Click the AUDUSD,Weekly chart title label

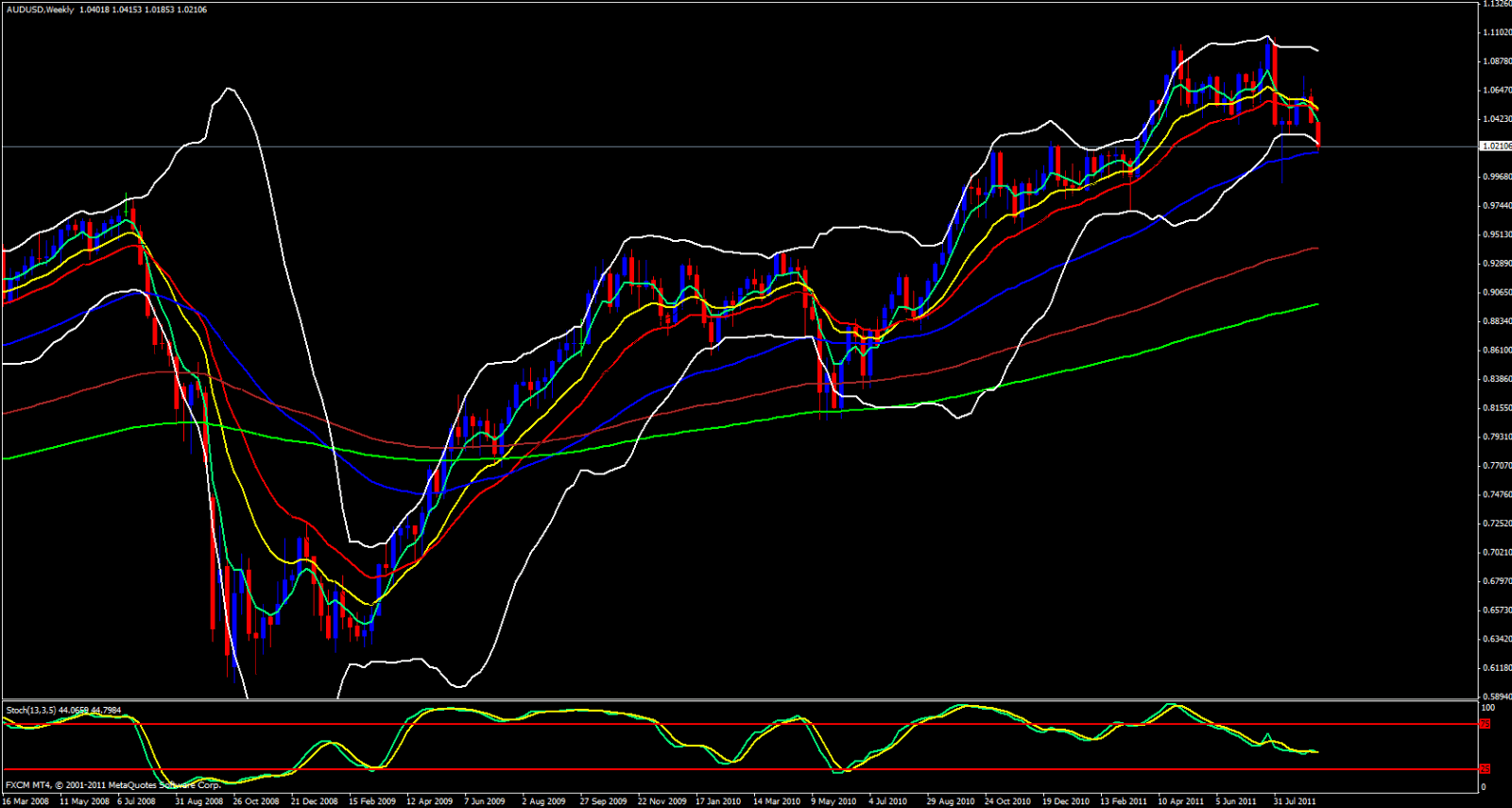(40, 9)
